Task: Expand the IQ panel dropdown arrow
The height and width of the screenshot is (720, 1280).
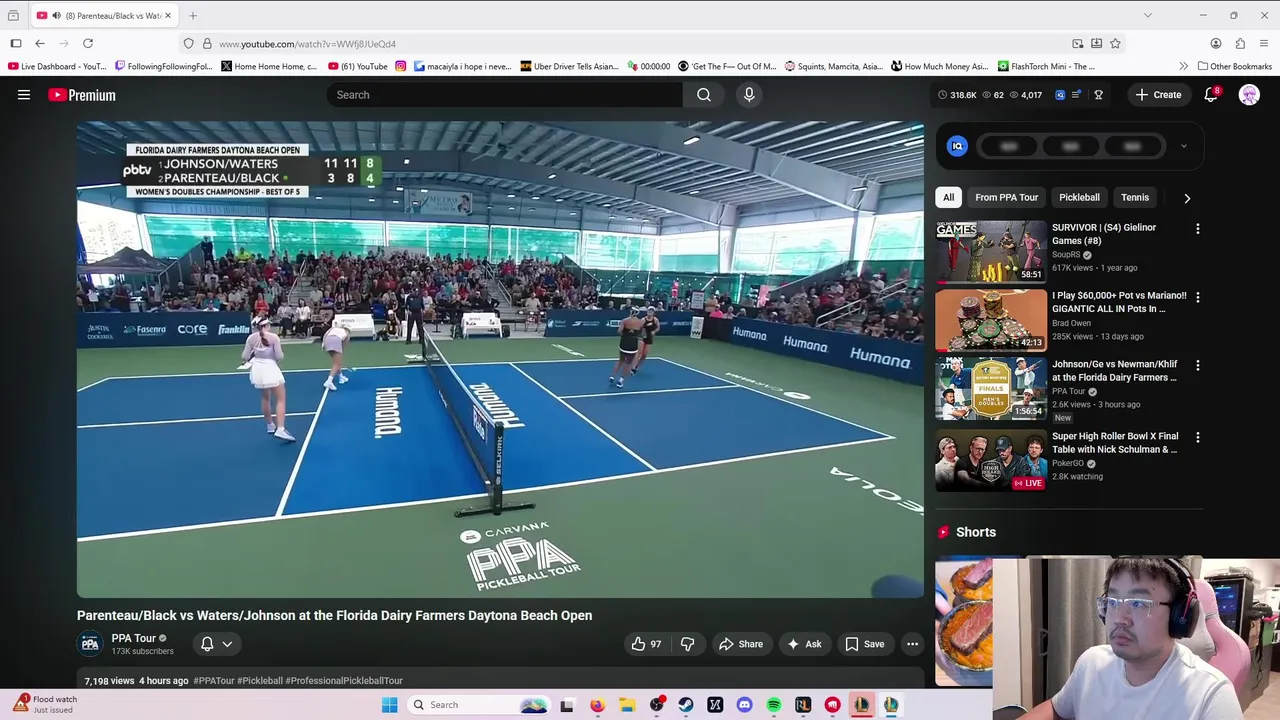Action: (x=1184, y=146)
